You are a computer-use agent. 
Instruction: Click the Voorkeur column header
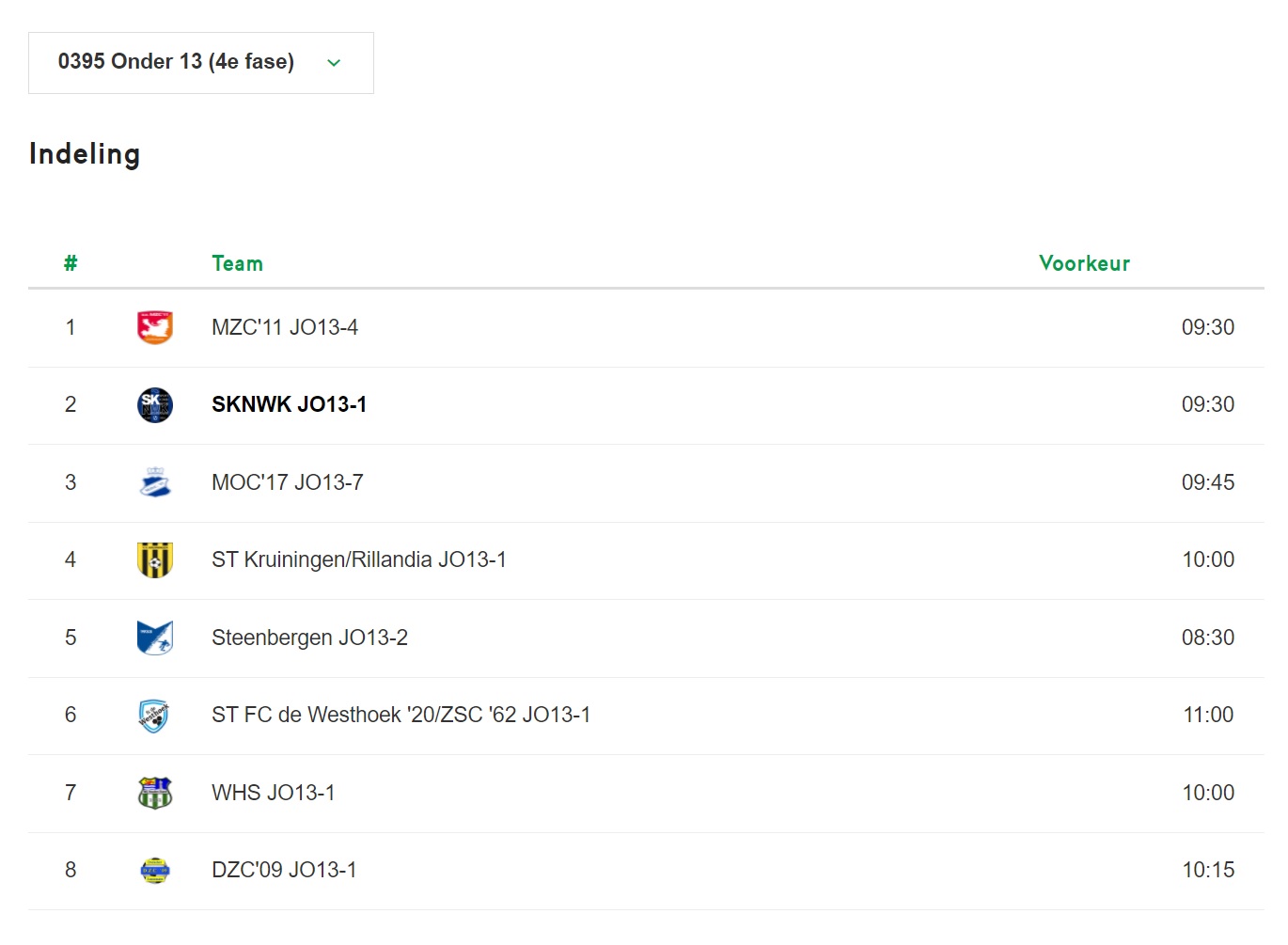[1085, 263]
